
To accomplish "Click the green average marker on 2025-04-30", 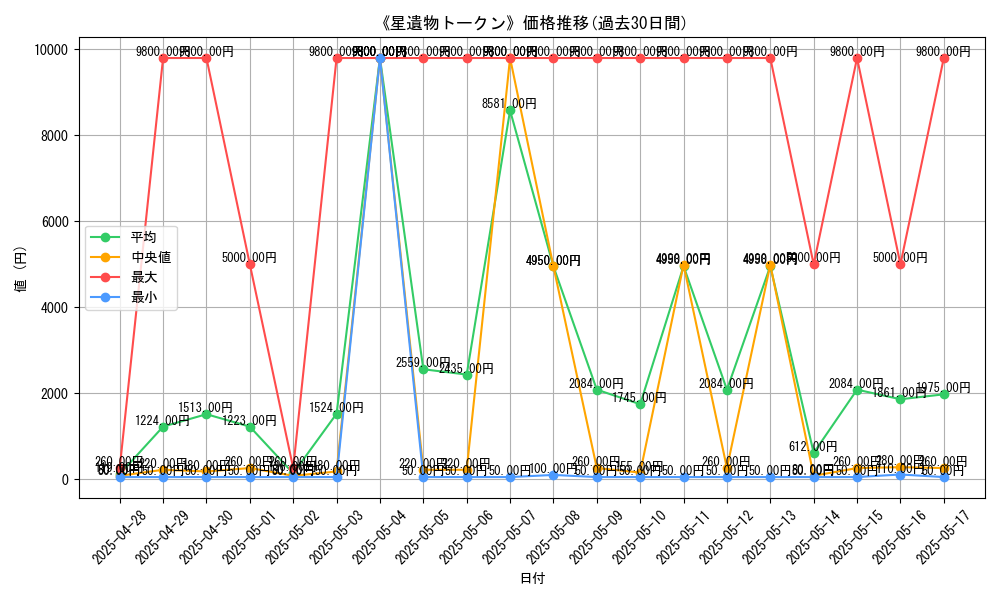I will (207, 414).
